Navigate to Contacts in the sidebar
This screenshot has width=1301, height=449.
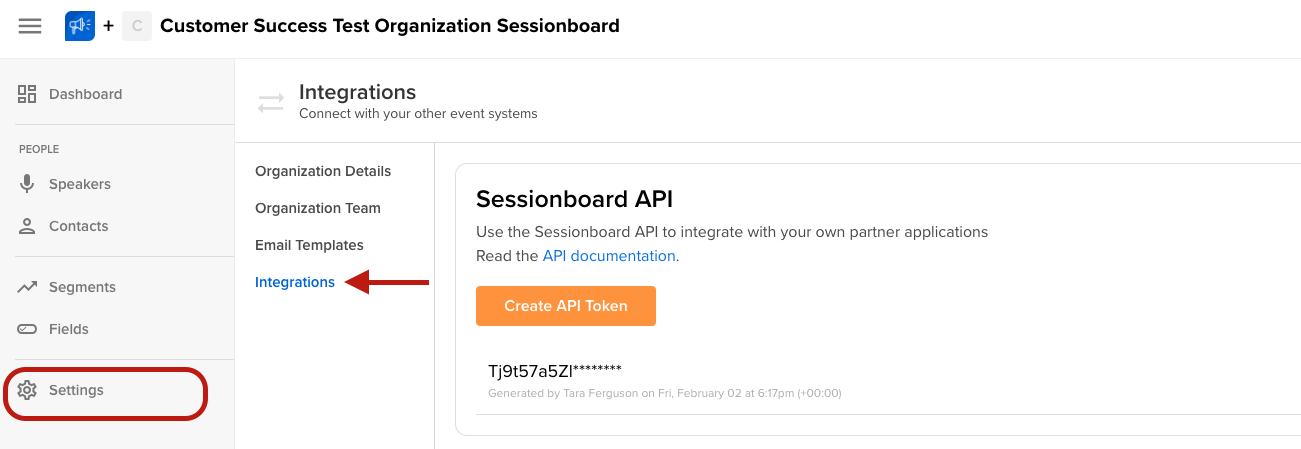click(x=78, y=226)
